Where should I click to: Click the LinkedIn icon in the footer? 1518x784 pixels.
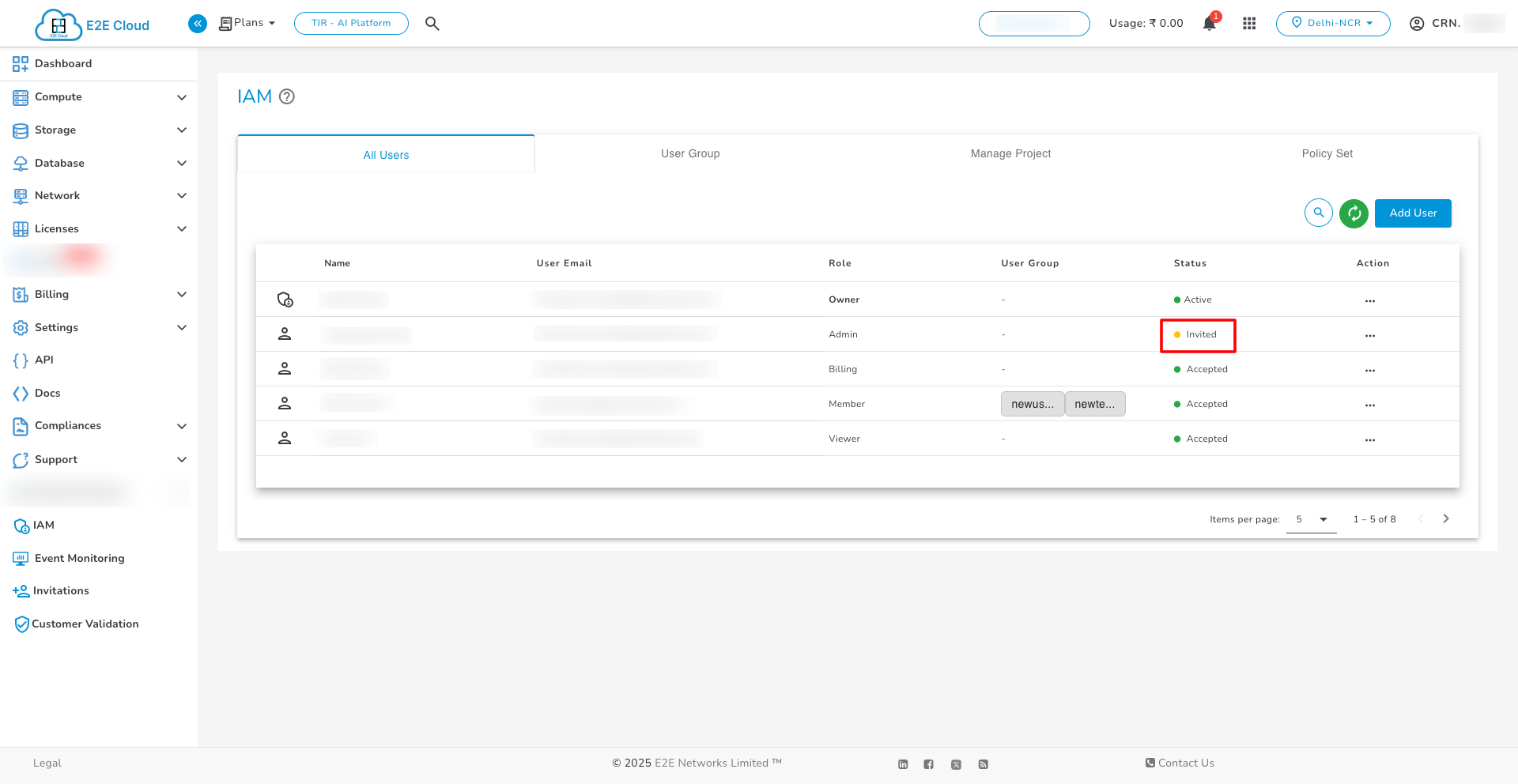pos(903,763)
